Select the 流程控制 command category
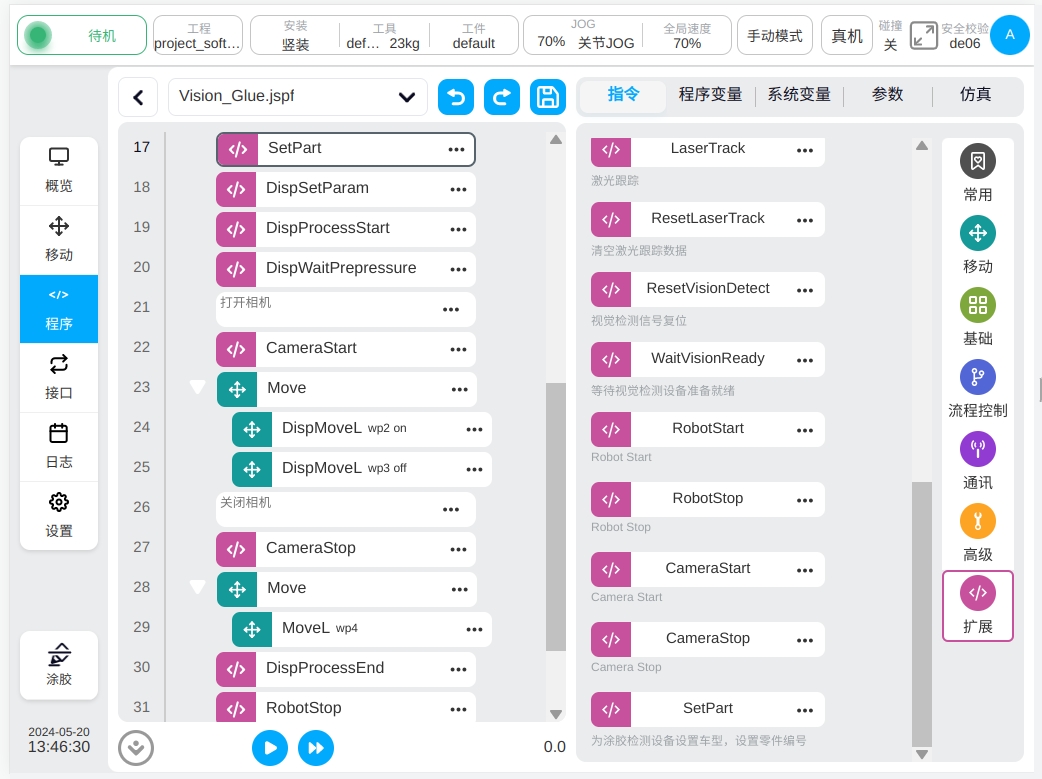The width and height of the screenshot is (1042, 779). (977, 389)
